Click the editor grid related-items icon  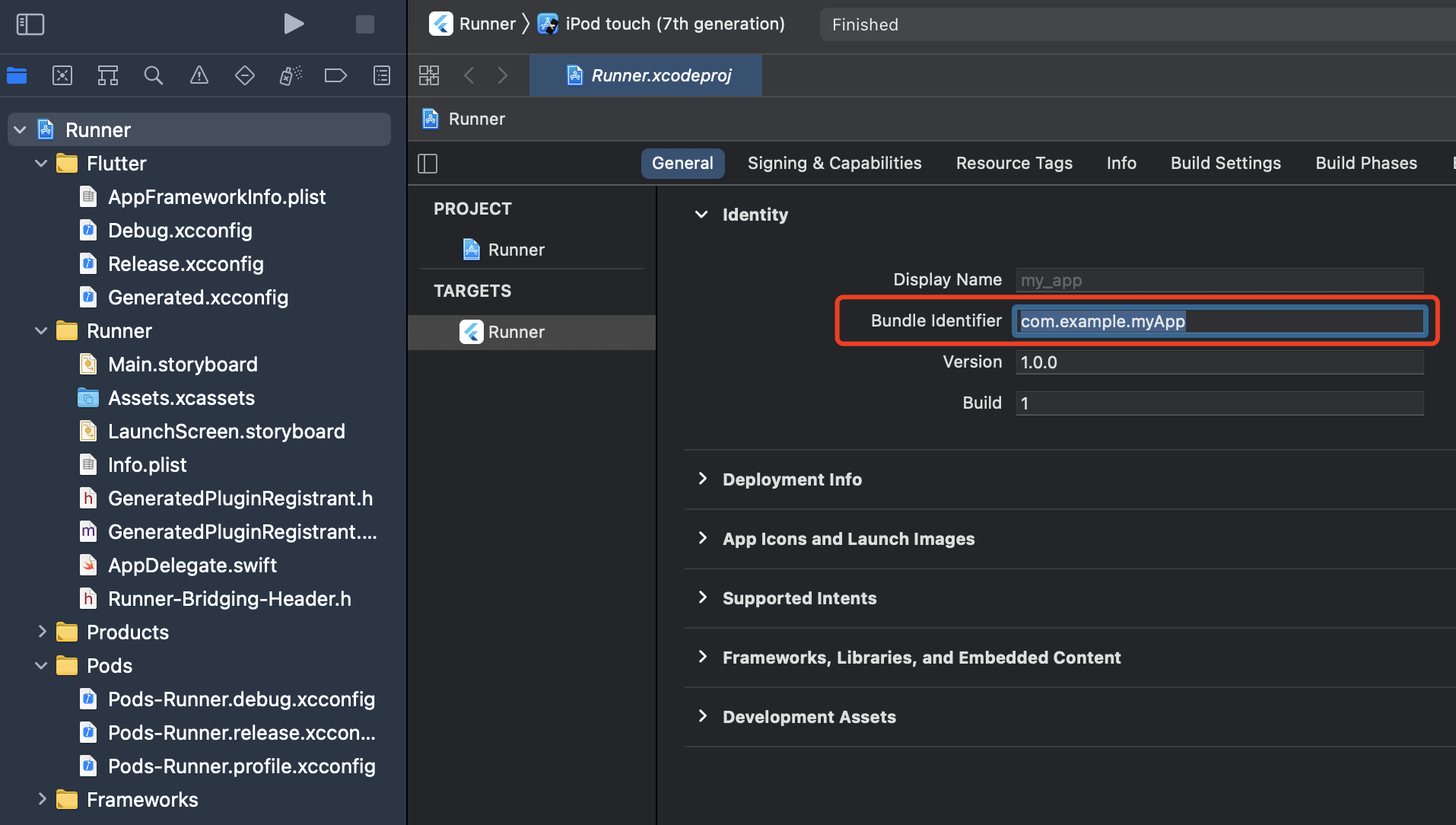tap(429, 75)
